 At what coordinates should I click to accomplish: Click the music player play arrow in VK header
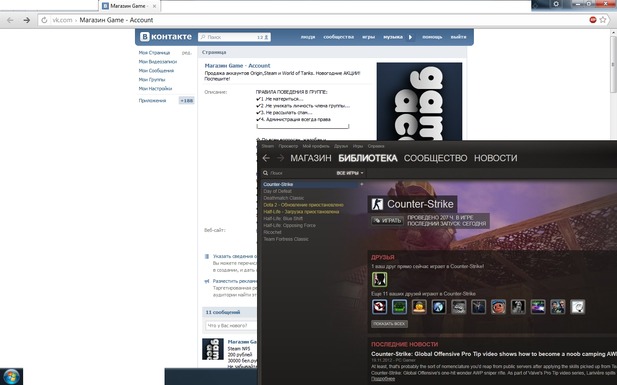[410, 37]
